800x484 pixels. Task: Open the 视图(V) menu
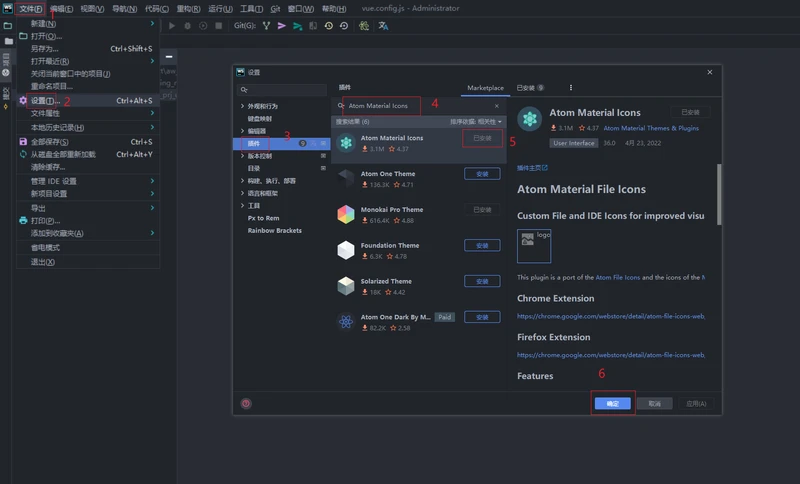pyautogui.click(x=92, y=9)
